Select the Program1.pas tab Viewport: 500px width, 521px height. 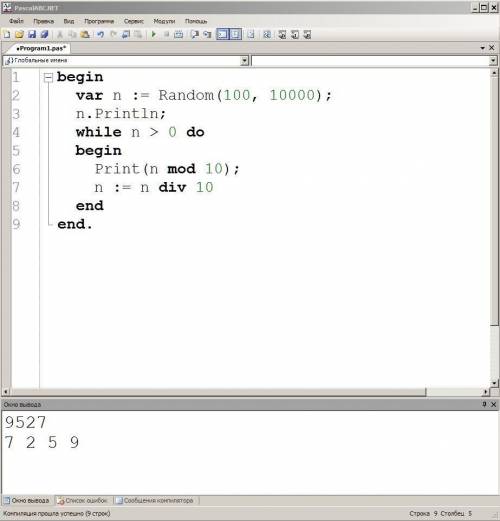(x=41, y=48)
